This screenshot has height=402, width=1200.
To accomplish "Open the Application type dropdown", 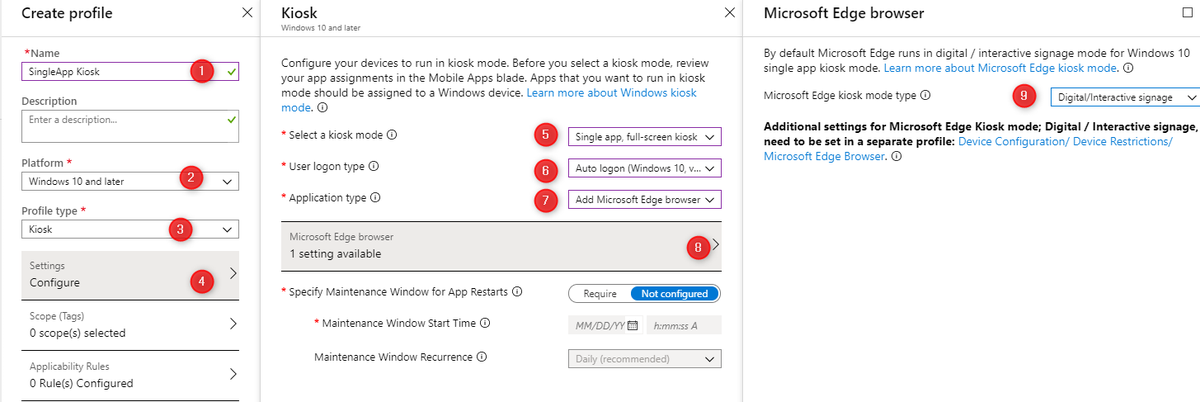I will pos(643,200).
